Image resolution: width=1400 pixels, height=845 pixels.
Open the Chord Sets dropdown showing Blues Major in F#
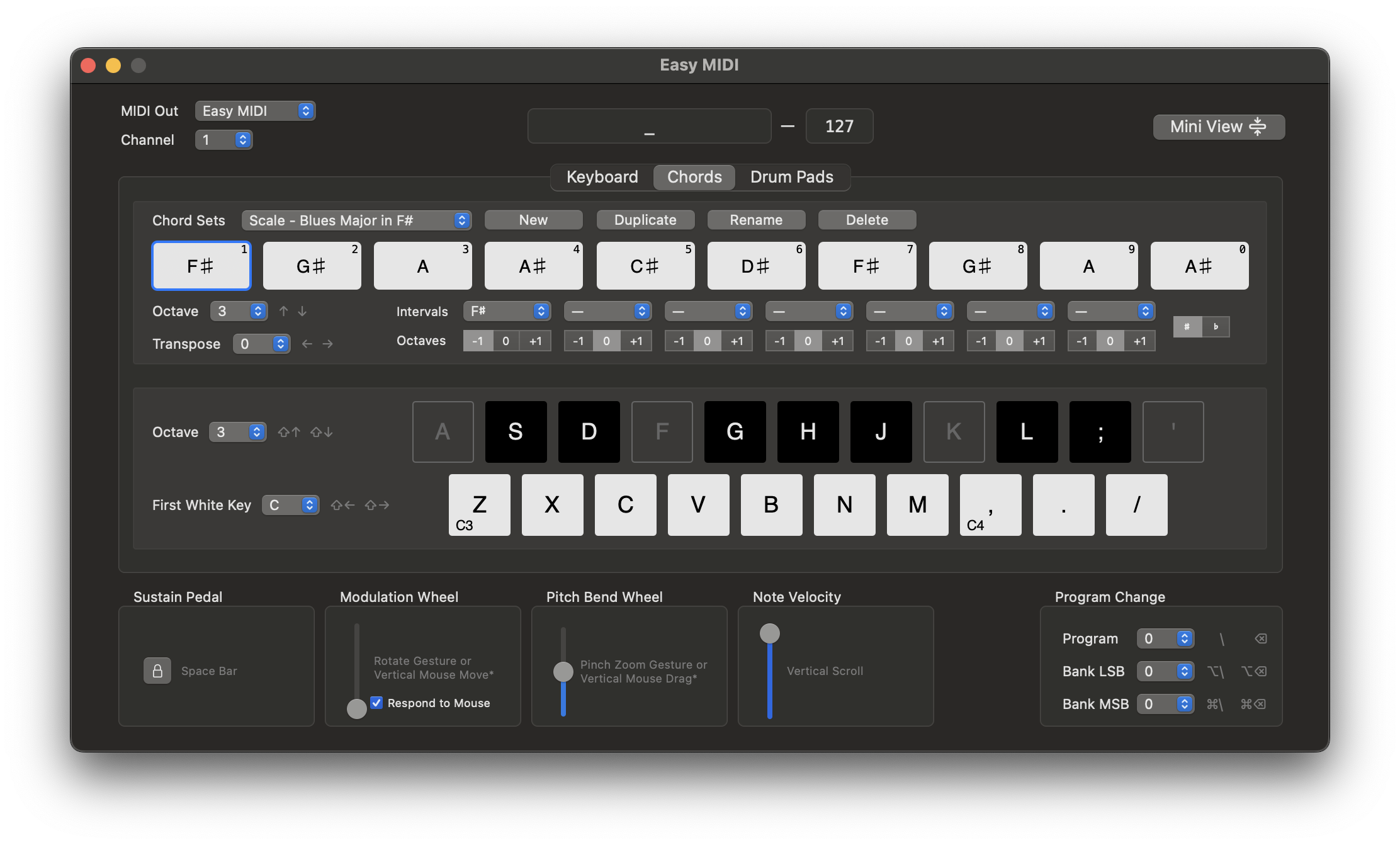click(x=356, y=220)
